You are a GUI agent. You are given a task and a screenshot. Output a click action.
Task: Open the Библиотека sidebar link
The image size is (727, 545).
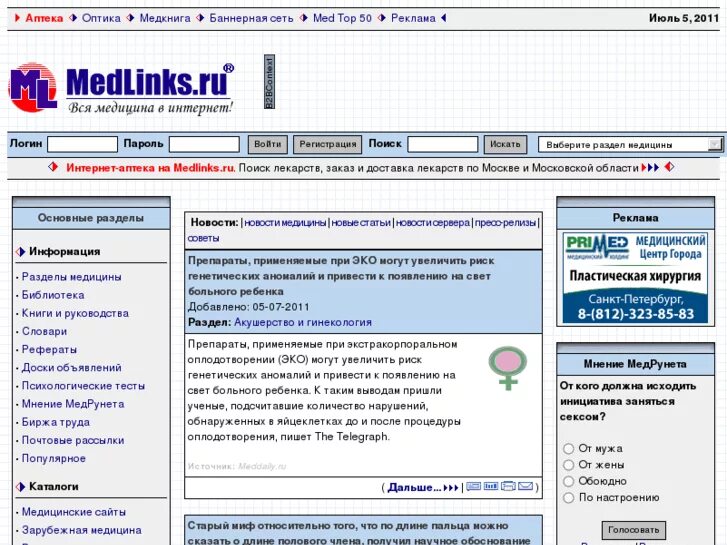[53, 295]
